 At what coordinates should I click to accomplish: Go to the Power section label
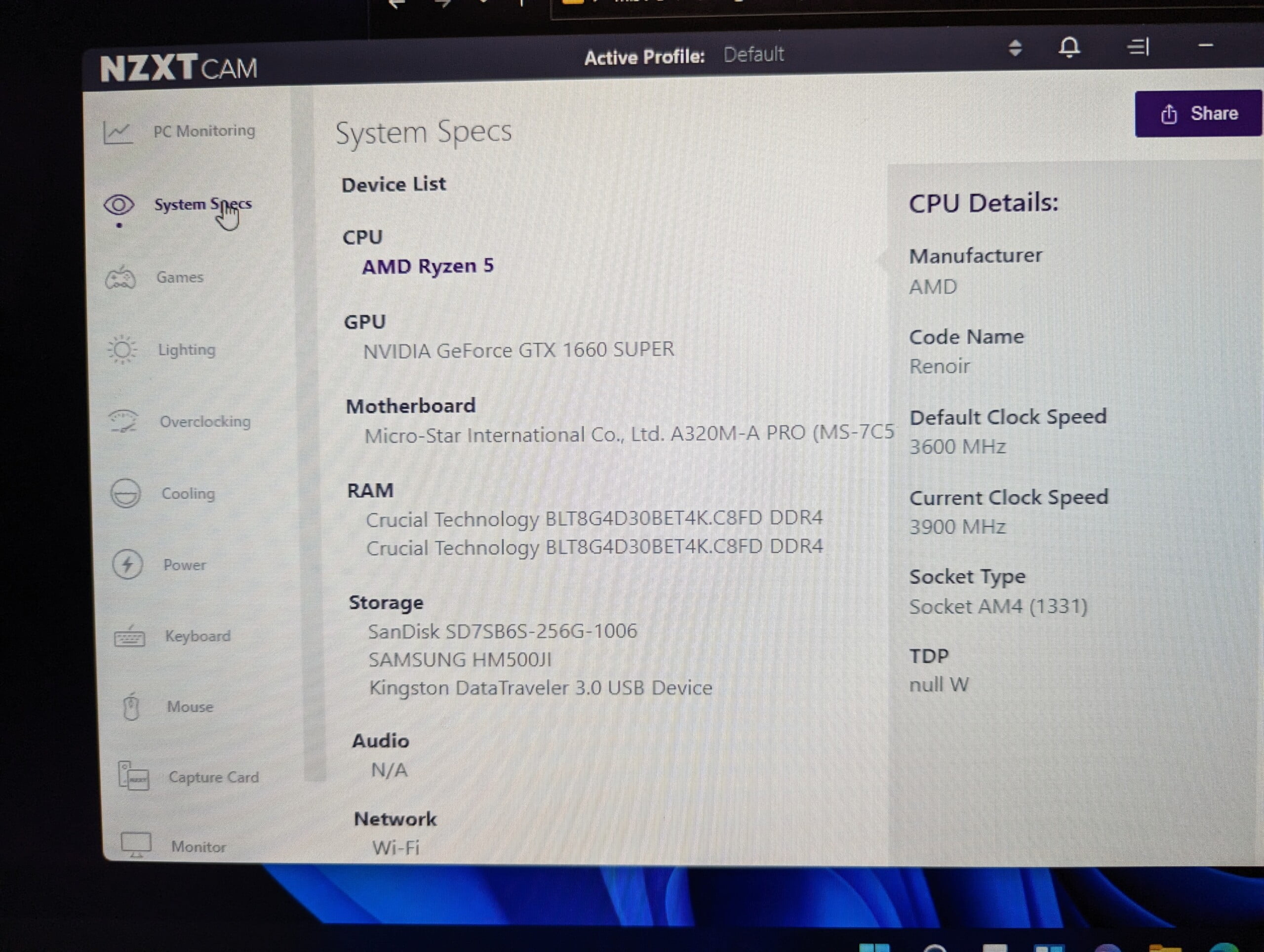(185, 565)
